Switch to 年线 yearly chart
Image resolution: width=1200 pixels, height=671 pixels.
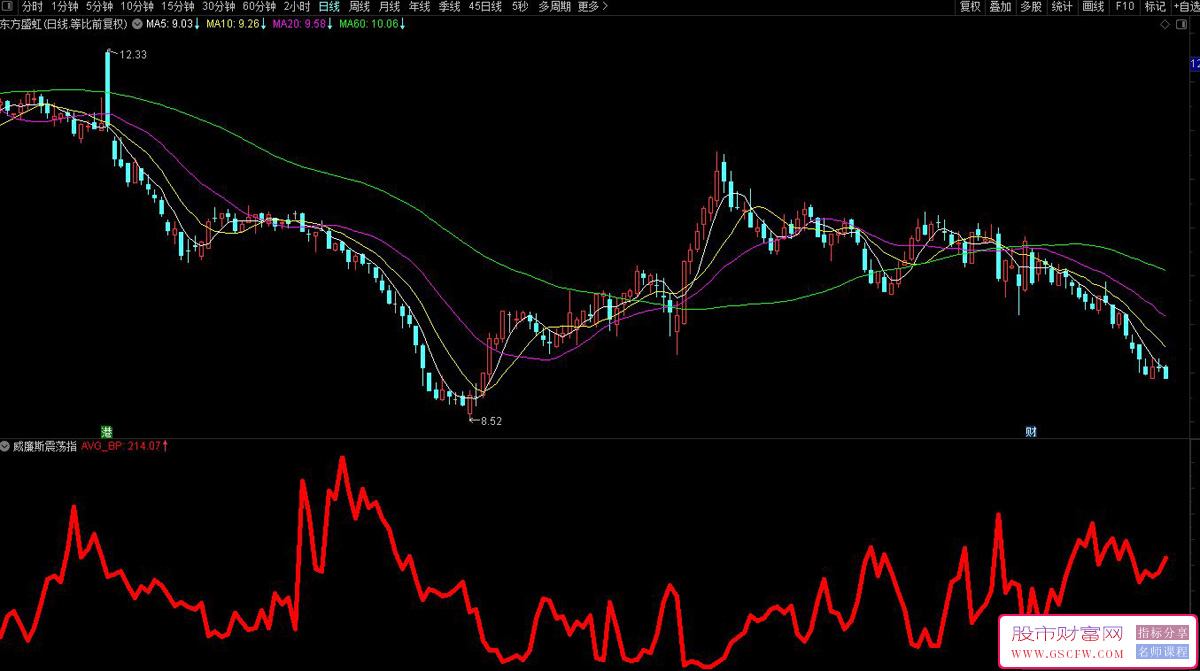coord(419,6)
